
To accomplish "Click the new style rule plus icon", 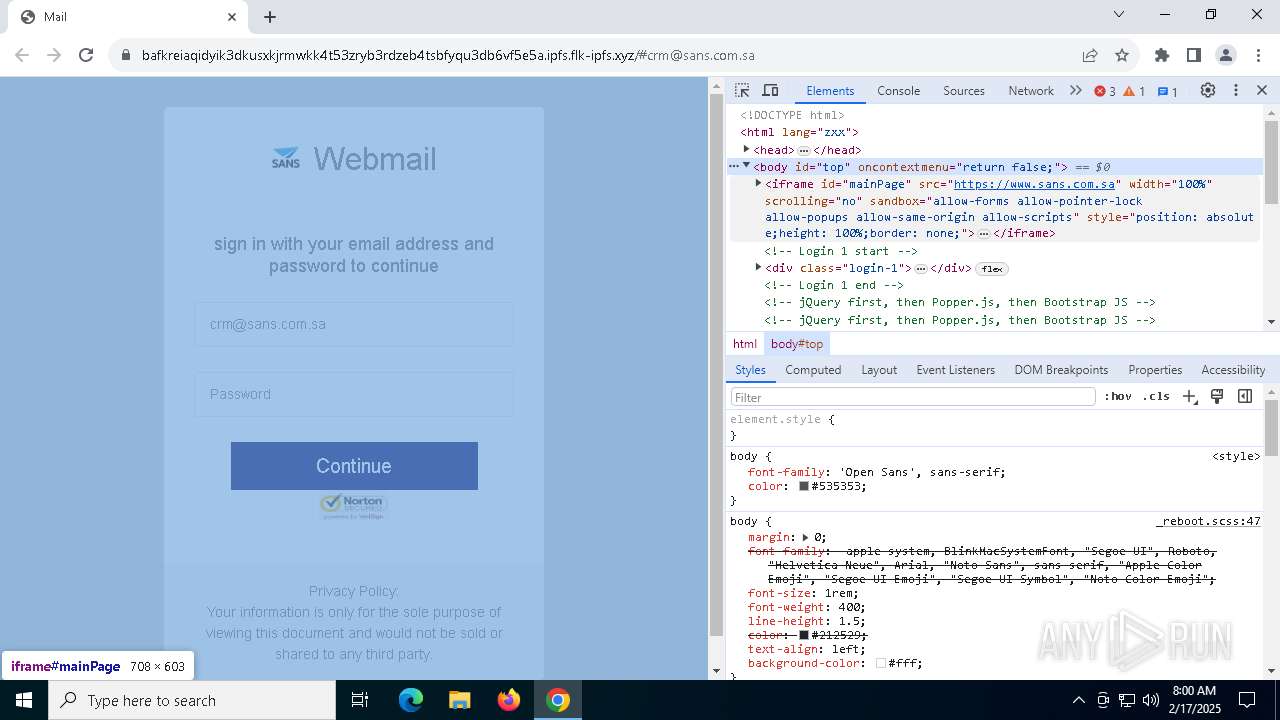I will point(1189,396).
